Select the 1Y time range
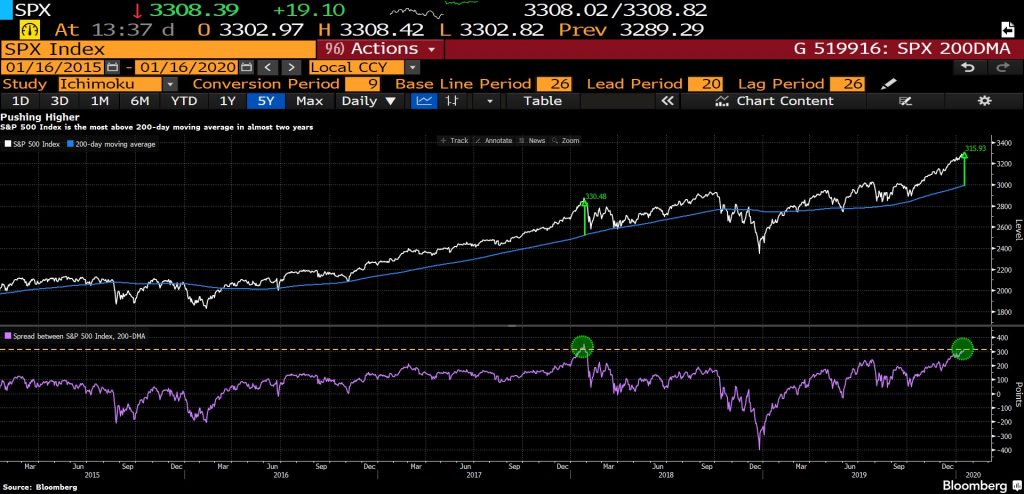Screen dimensions: 1024x494 coord(227,101)
